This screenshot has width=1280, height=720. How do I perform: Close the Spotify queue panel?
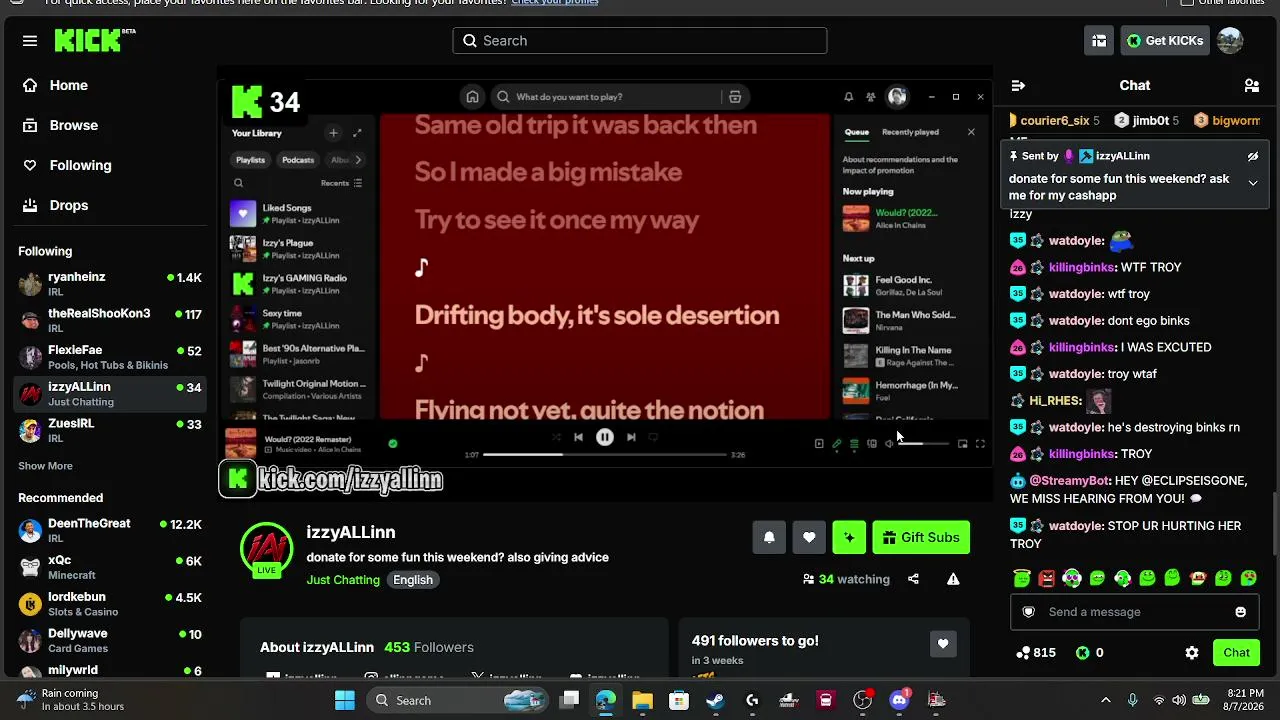click(x=971, y=132)
